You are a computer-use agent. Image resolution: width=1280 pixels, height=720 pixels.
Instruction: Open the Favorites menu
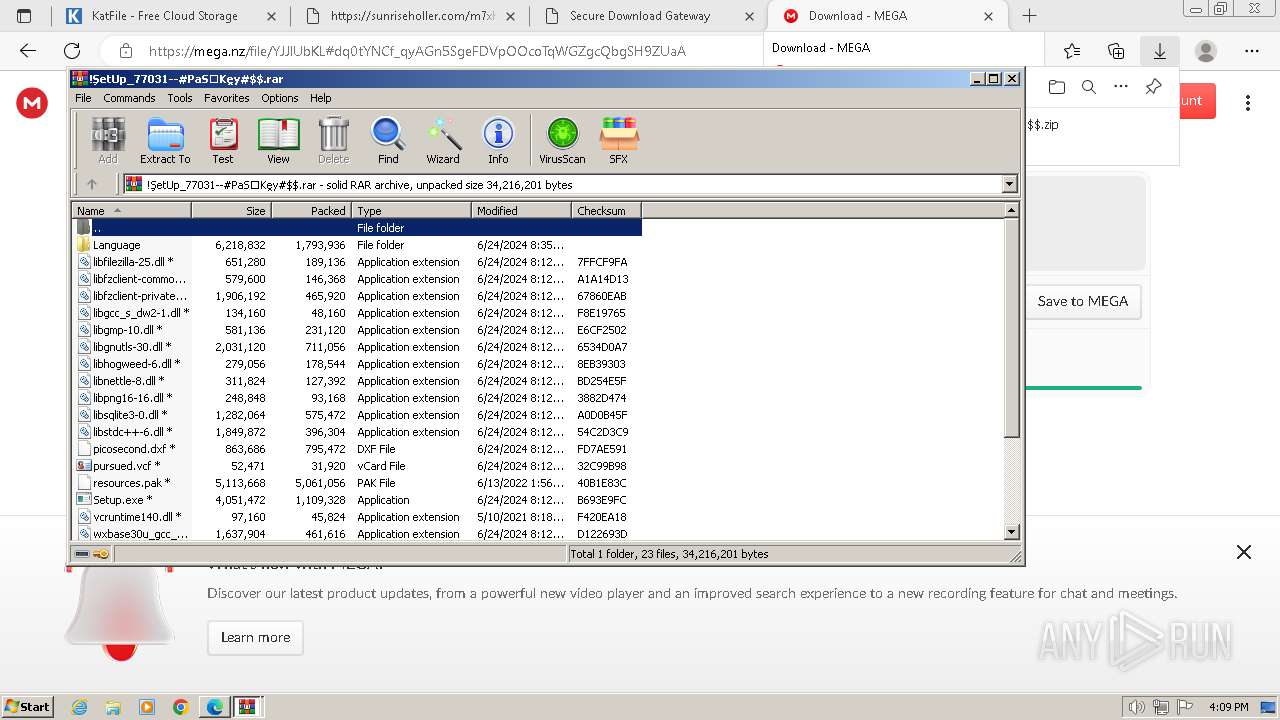(227, 98)
